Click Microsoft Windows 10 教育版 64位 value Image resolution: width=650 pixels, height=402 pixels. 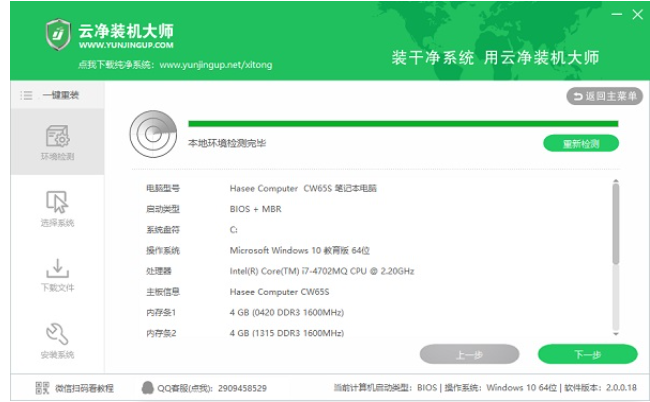299,250
